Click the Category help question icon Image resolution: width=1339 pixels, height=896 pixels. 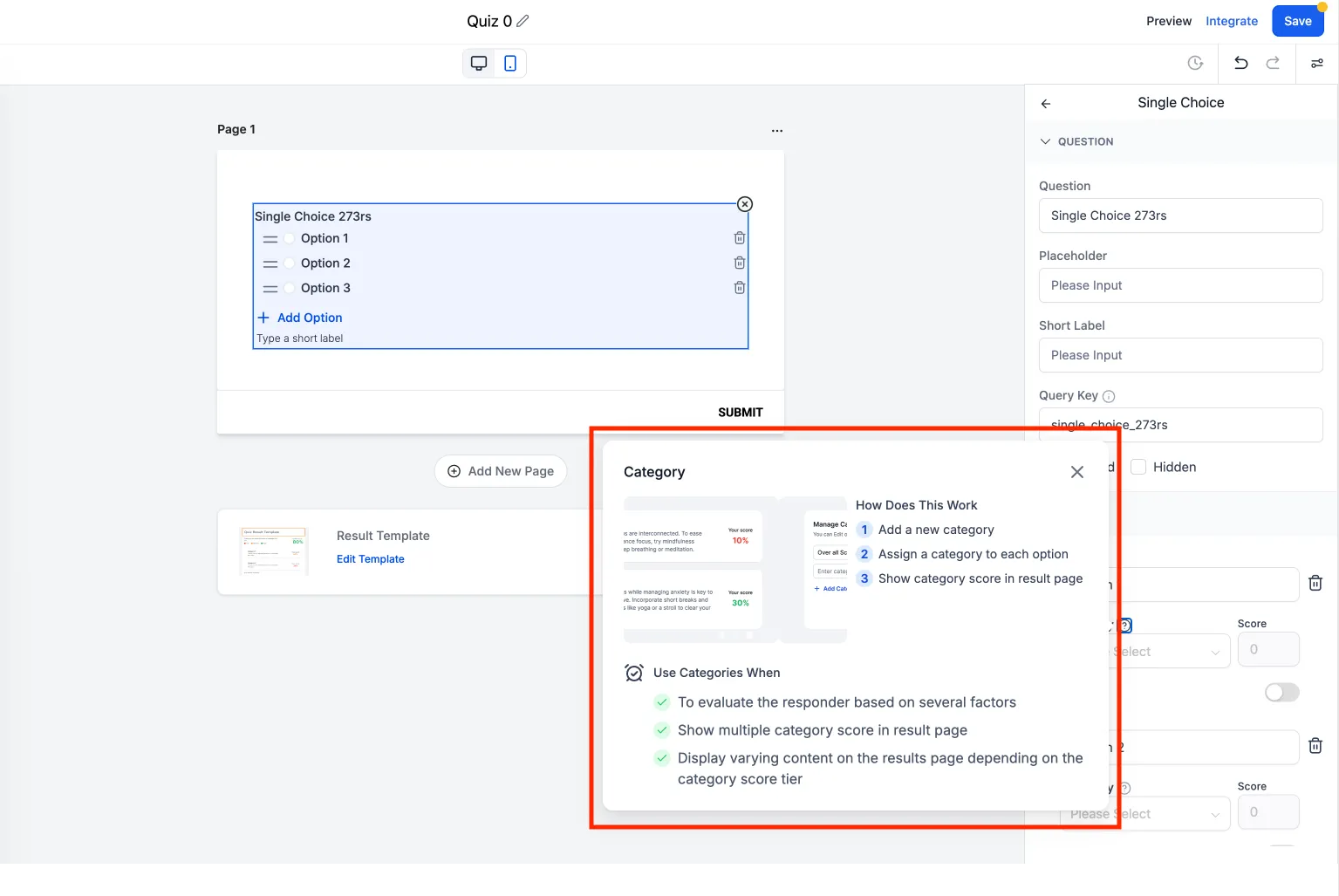pyautogui.click(x=1125, y=626)
